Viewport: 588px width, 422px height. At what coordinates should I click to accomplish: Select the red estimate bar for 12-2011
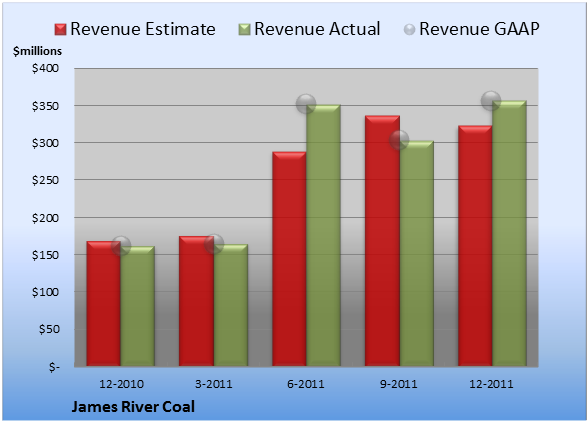[475, 246]
